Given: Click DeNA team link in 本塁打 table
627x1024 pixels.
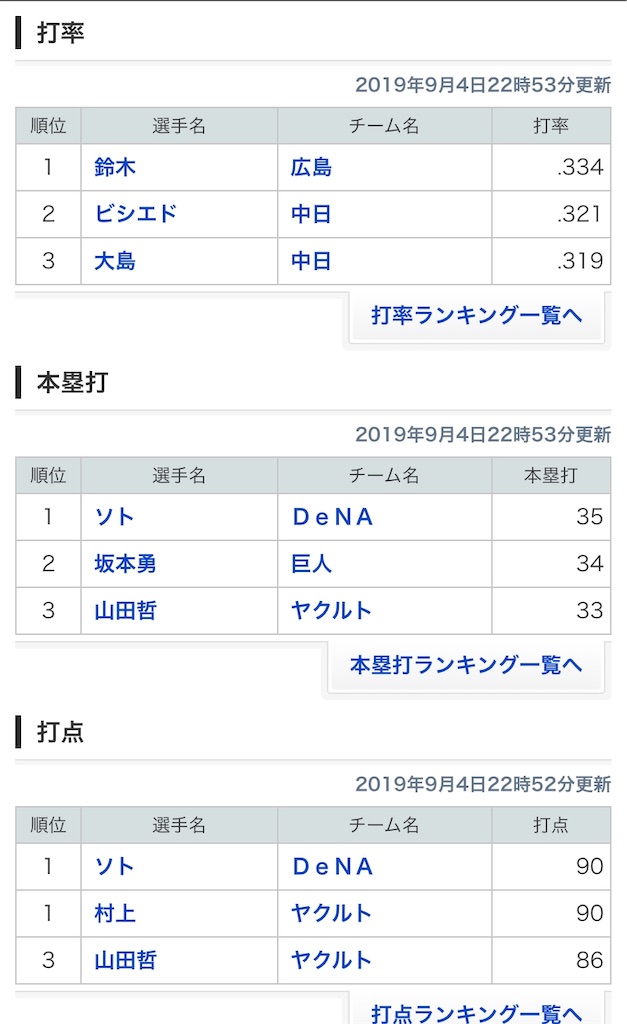Looking at the screenshot, I should pos(333,516).
